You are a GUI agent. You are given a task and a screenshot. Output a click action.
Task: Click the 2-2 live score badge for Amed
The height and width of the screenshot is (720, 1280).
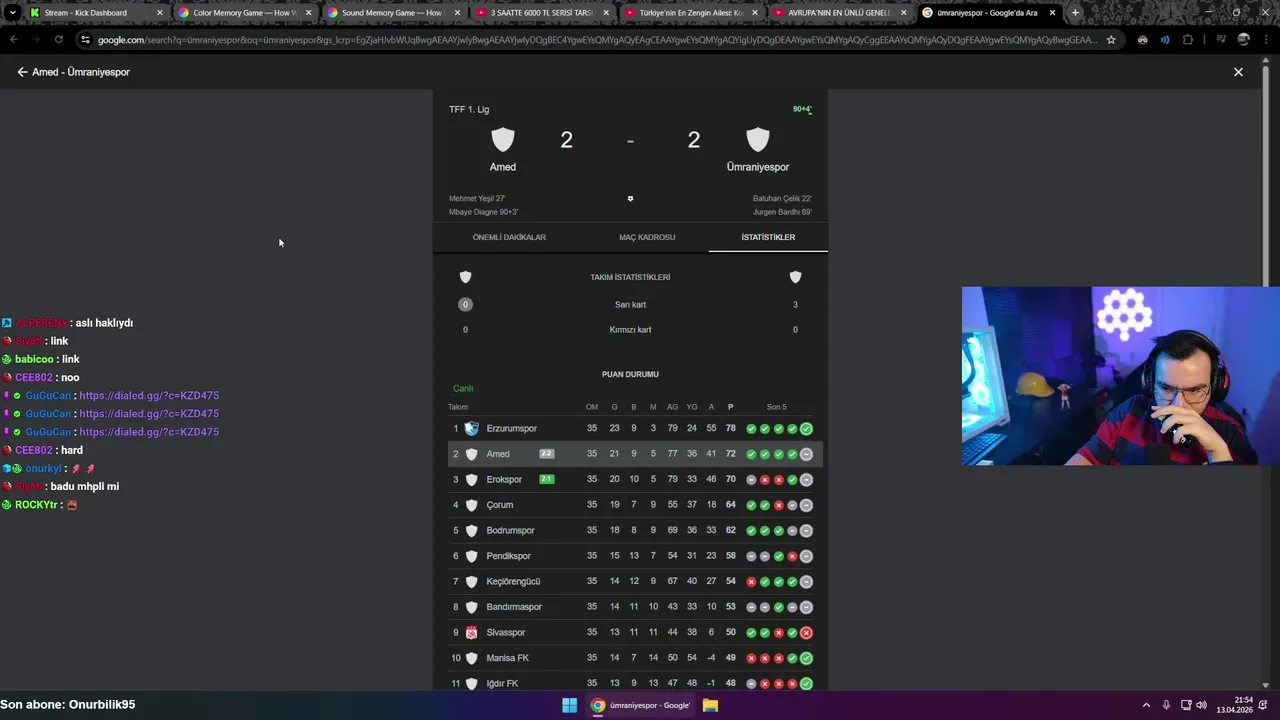(546, 454)
